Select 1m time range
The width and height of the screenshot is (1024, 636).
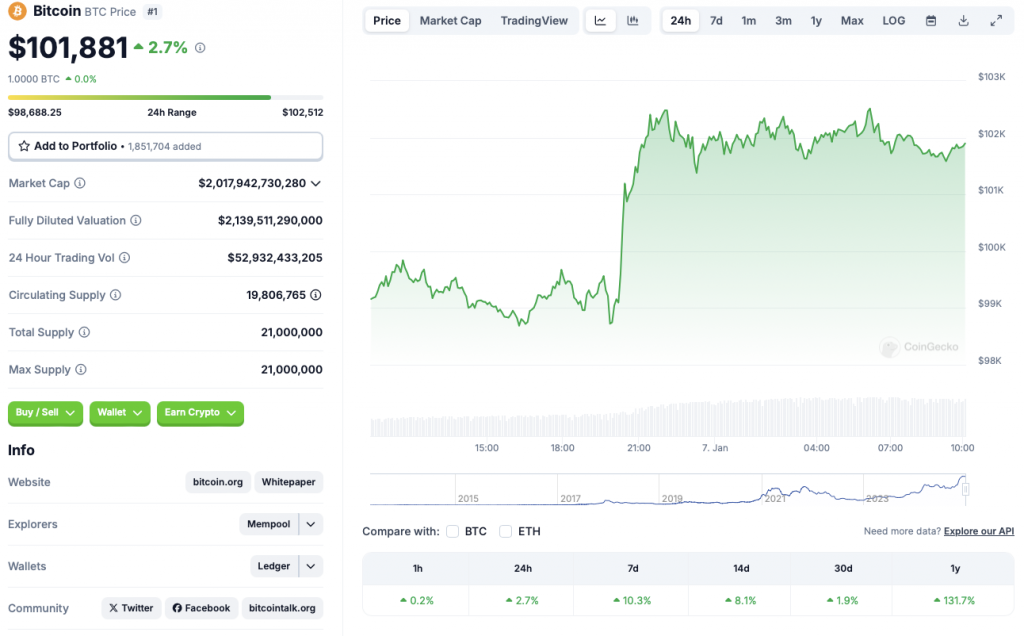click(x=748, y=21)
